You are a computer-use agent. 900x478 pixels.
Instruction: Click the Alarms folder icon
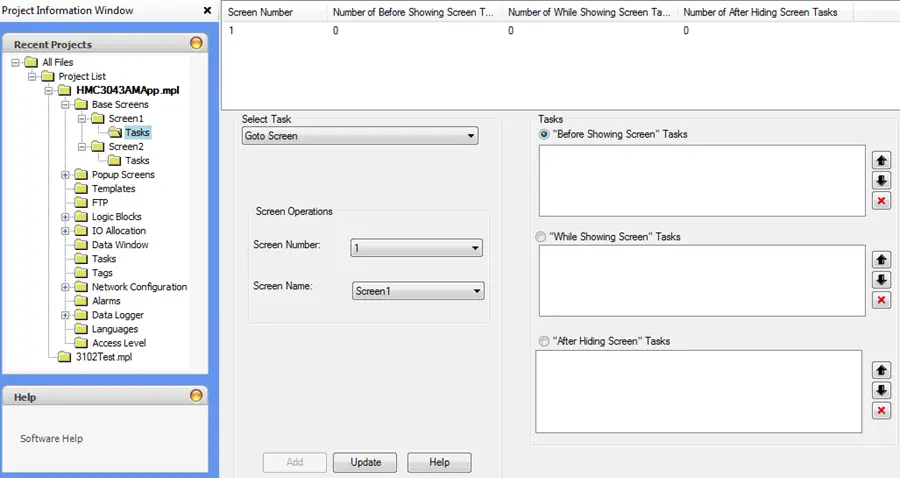(82, 301)
